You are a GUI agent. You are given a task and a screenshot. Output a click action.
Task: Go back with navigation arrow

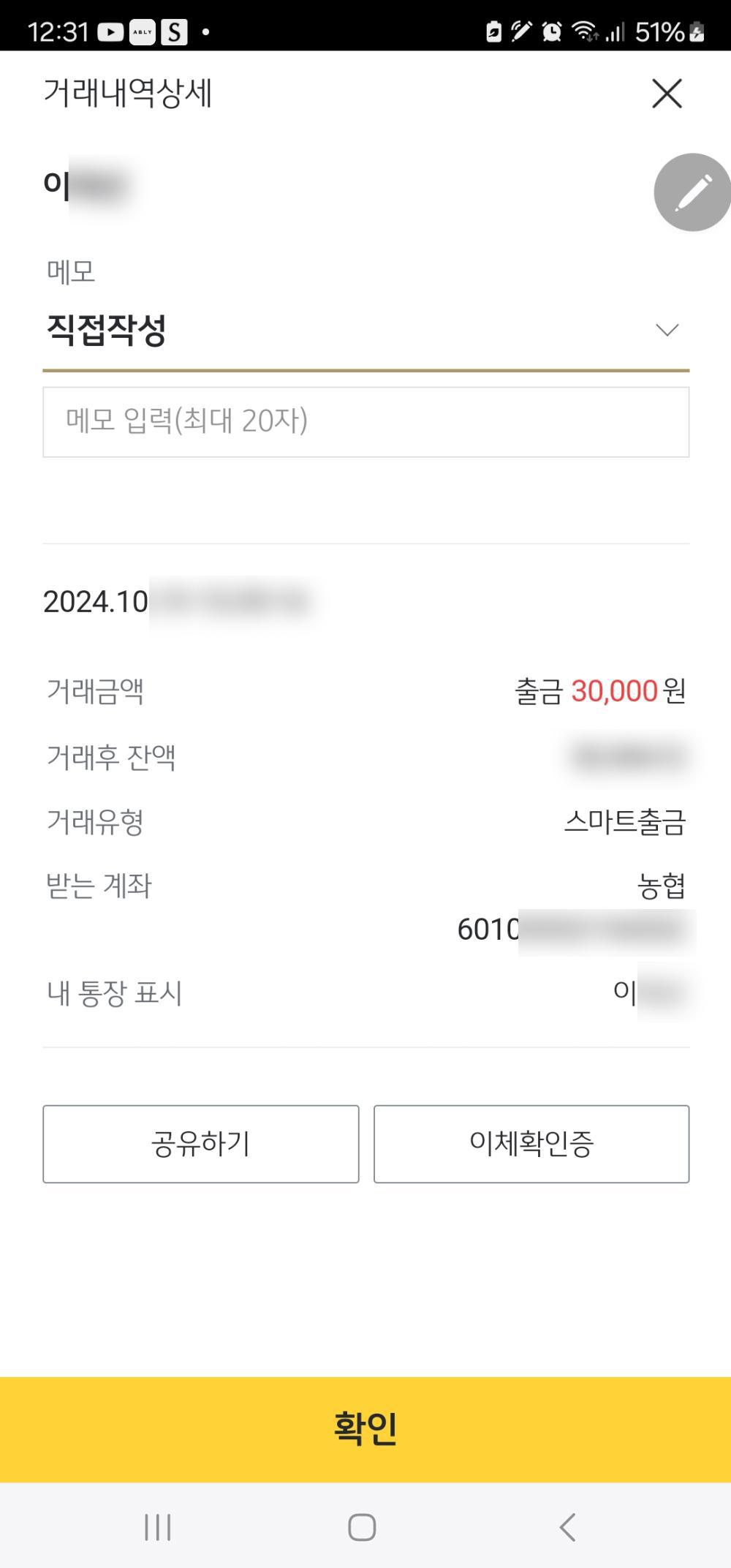point(567,1527)
